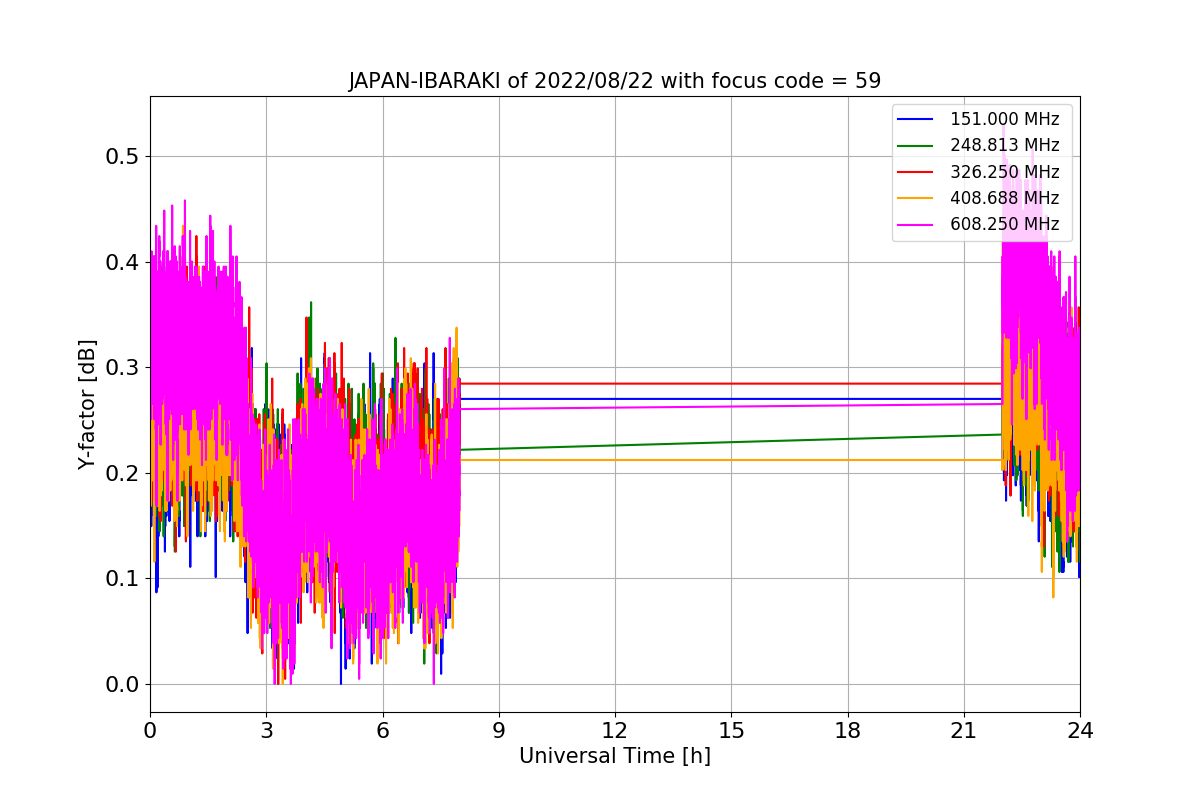Click the x-axis tick label 18
The width and height of the screenshot is (1200, 800).
point(847,730)
